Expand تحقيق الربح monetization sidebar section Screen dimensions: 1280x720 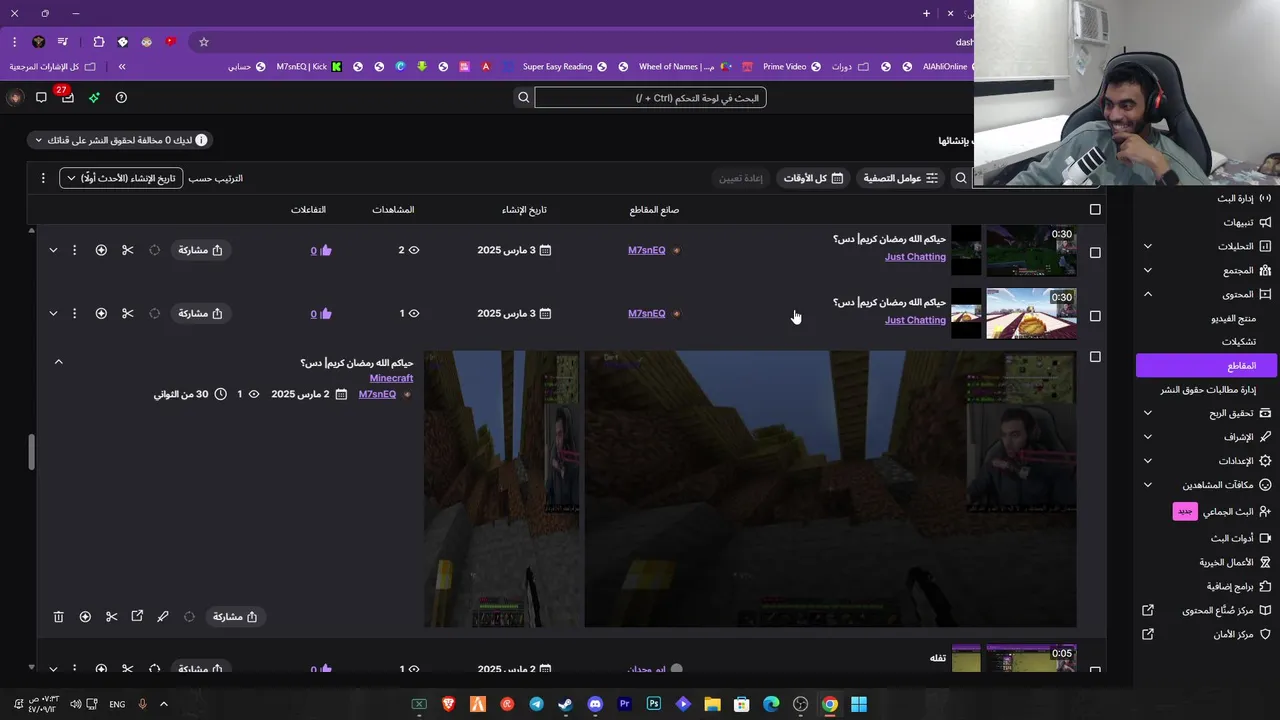[1148, 413]
